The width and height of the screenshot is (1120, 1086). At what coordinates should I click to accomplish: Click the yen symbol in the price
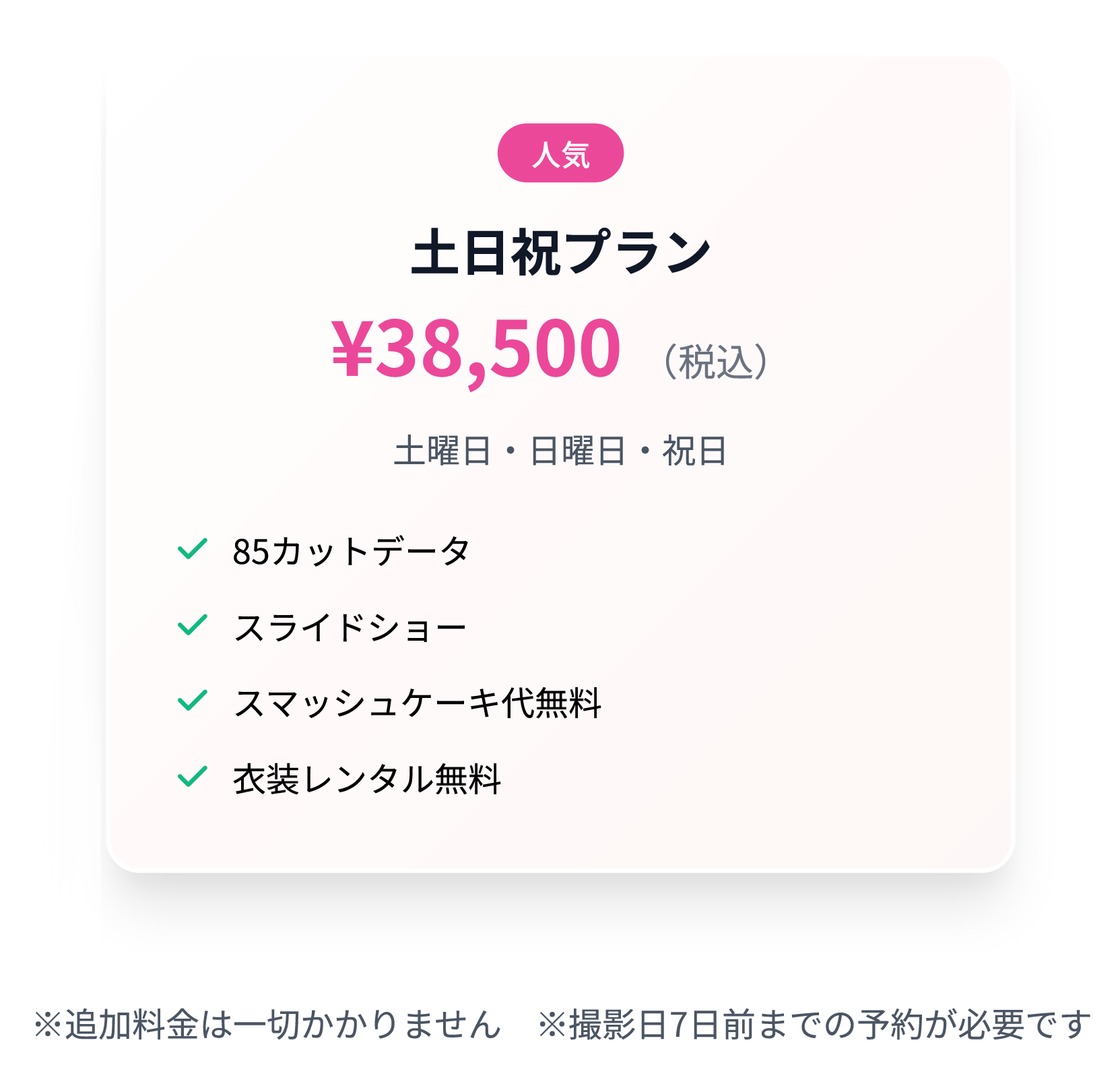pyautogui.click(x=352, y=349)
